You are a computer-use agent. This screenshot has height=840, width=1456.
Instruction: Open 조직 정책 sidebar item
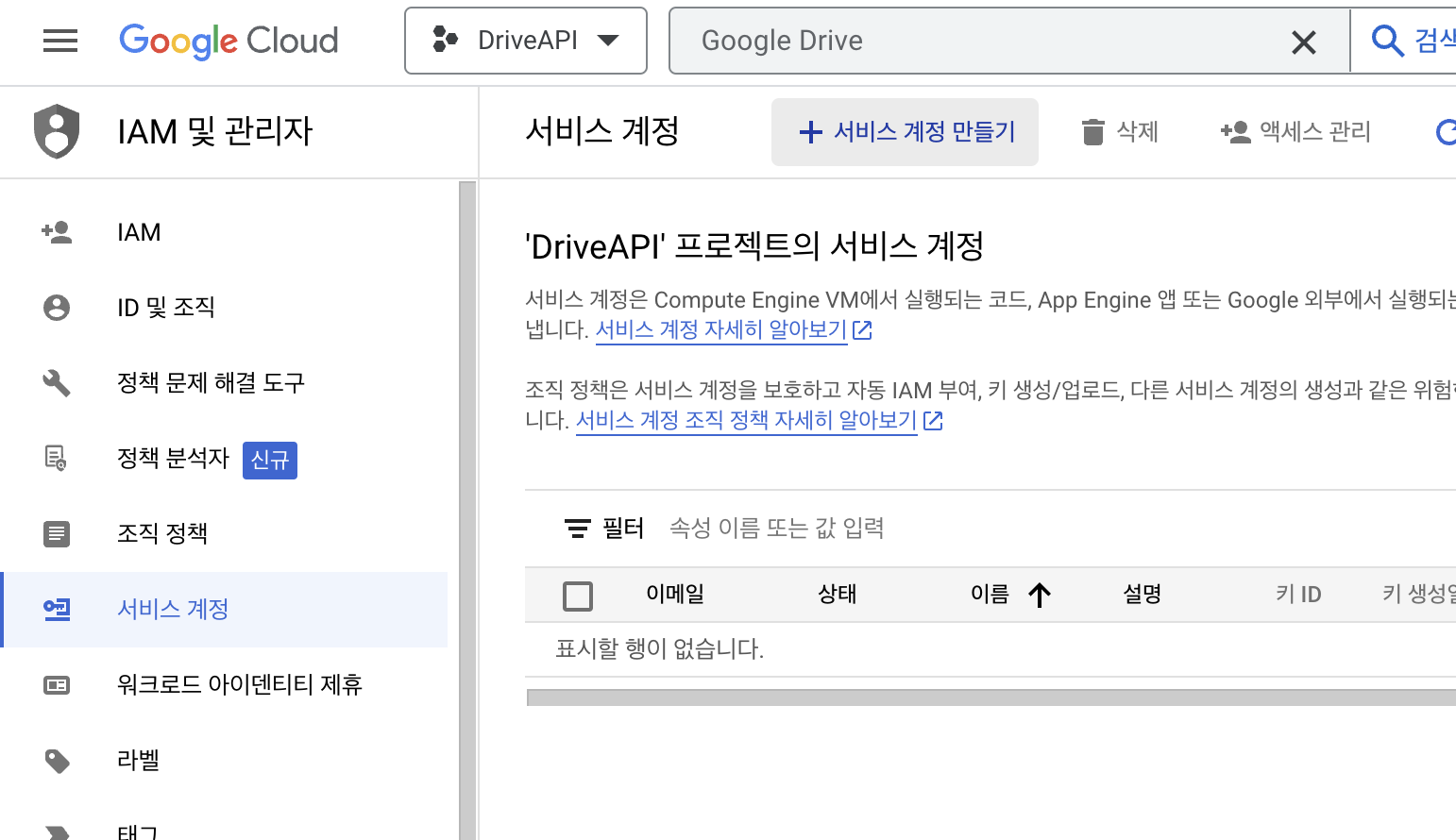[x=224, y=534]
